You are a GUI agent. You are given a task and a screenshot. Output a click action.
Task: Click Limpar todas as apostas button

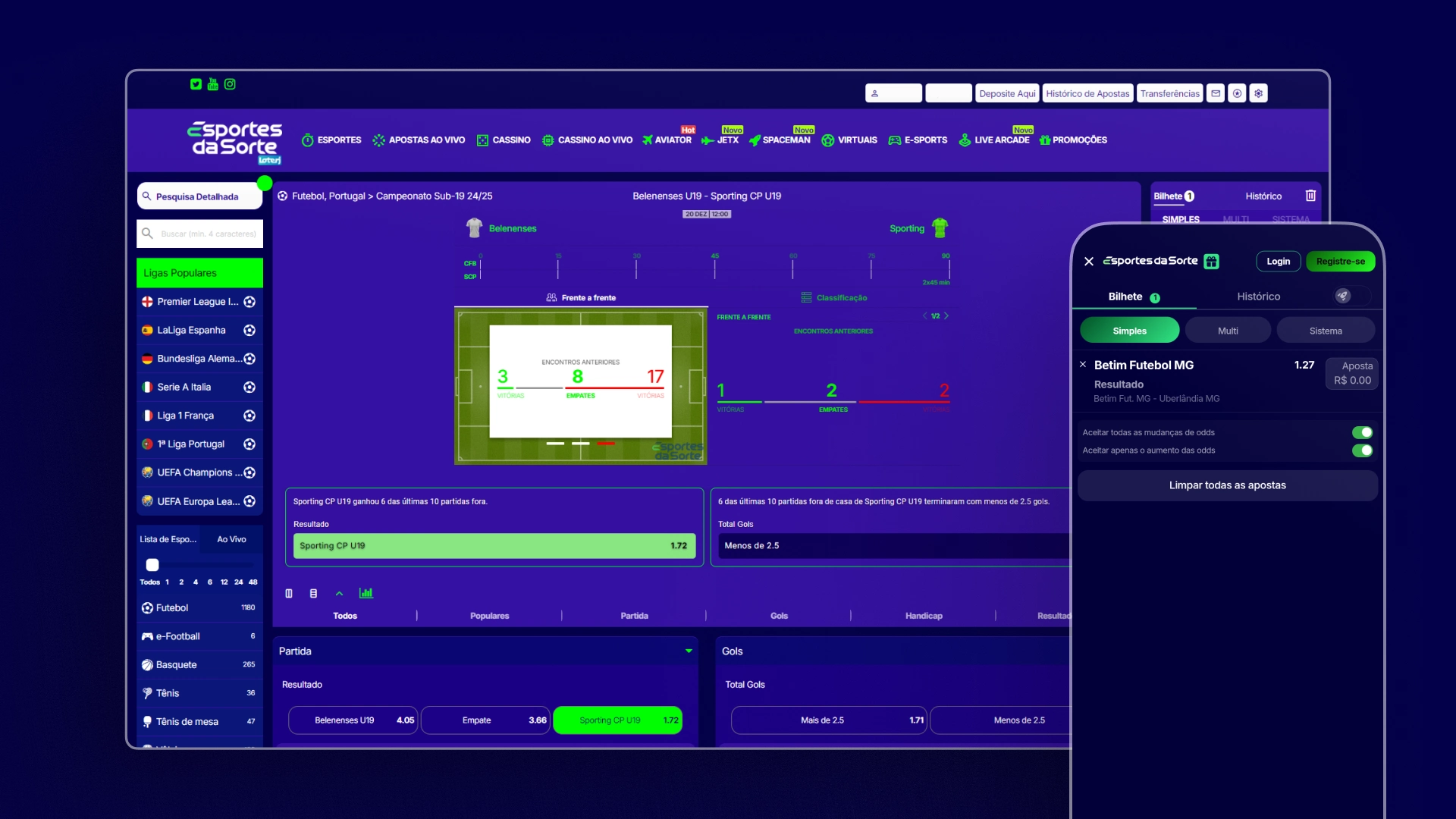pyautogui.click(x=1227, y=485)
